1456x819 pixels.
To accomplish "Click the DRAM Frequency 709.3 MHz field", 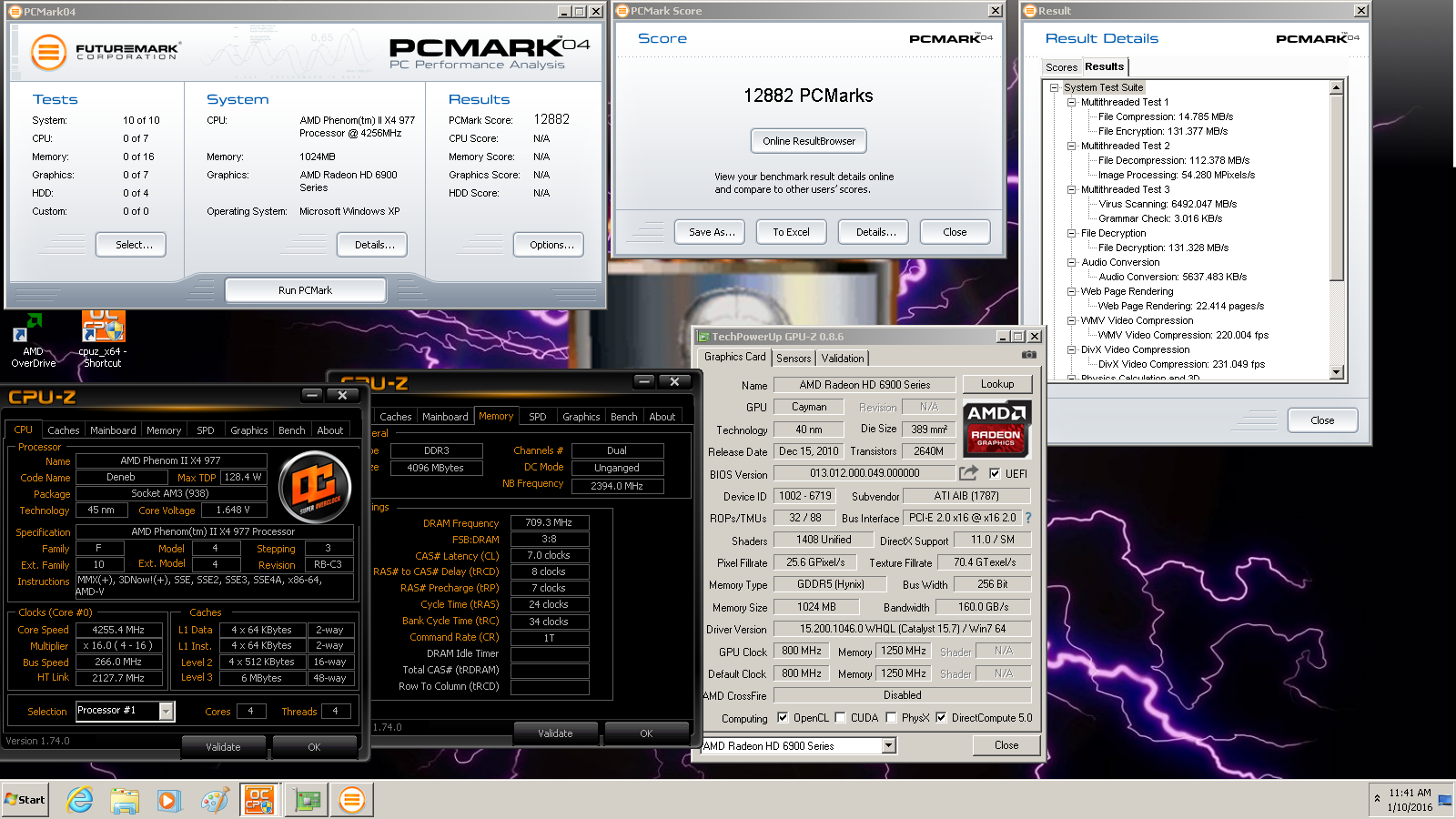I will click(x=549, y=522).
